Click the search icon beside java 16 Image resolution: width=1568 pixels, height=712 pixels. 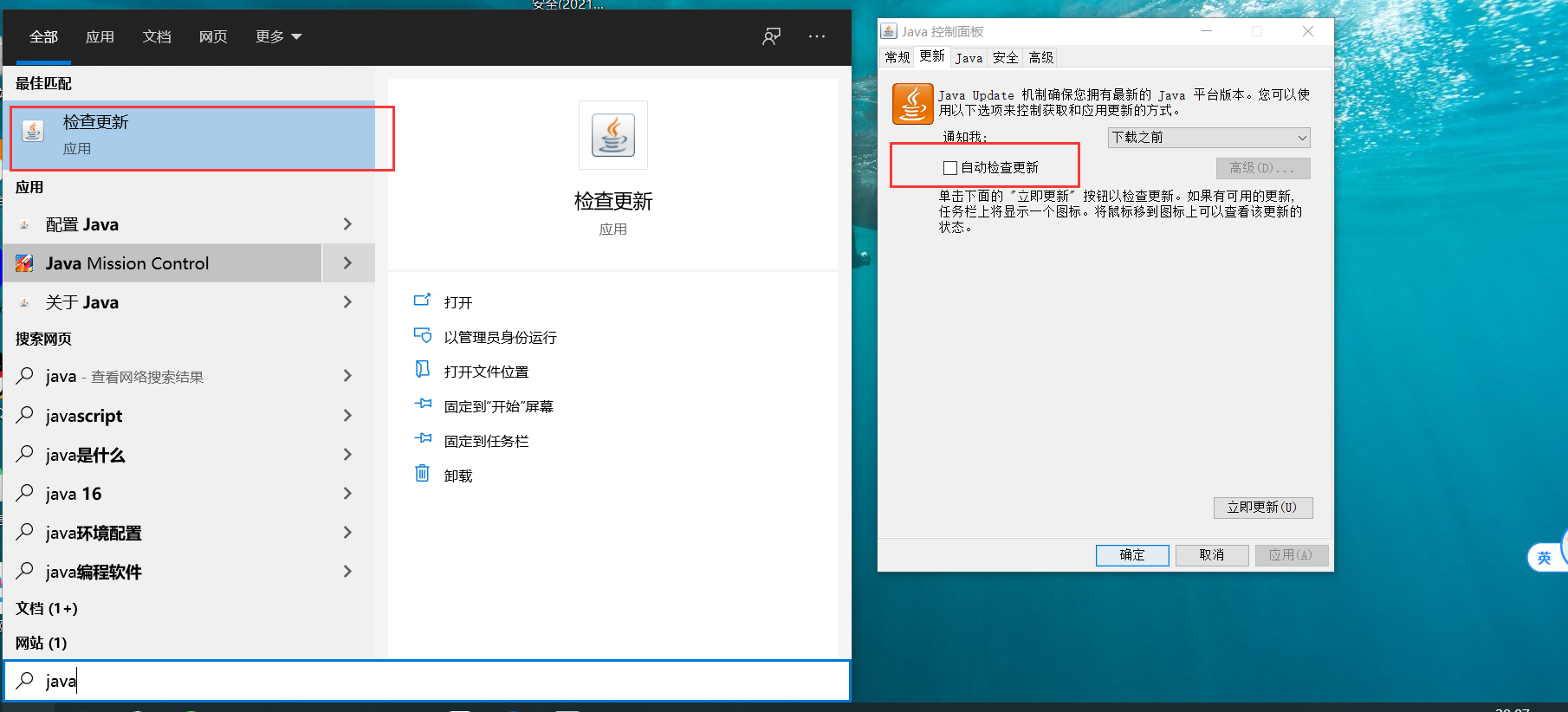[x=25, y=493]
